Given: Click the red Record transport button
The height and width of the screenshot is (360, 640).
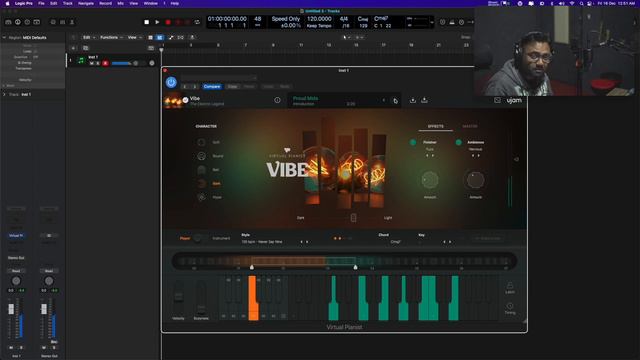Looking at the screenshot, I should [168, 22].
